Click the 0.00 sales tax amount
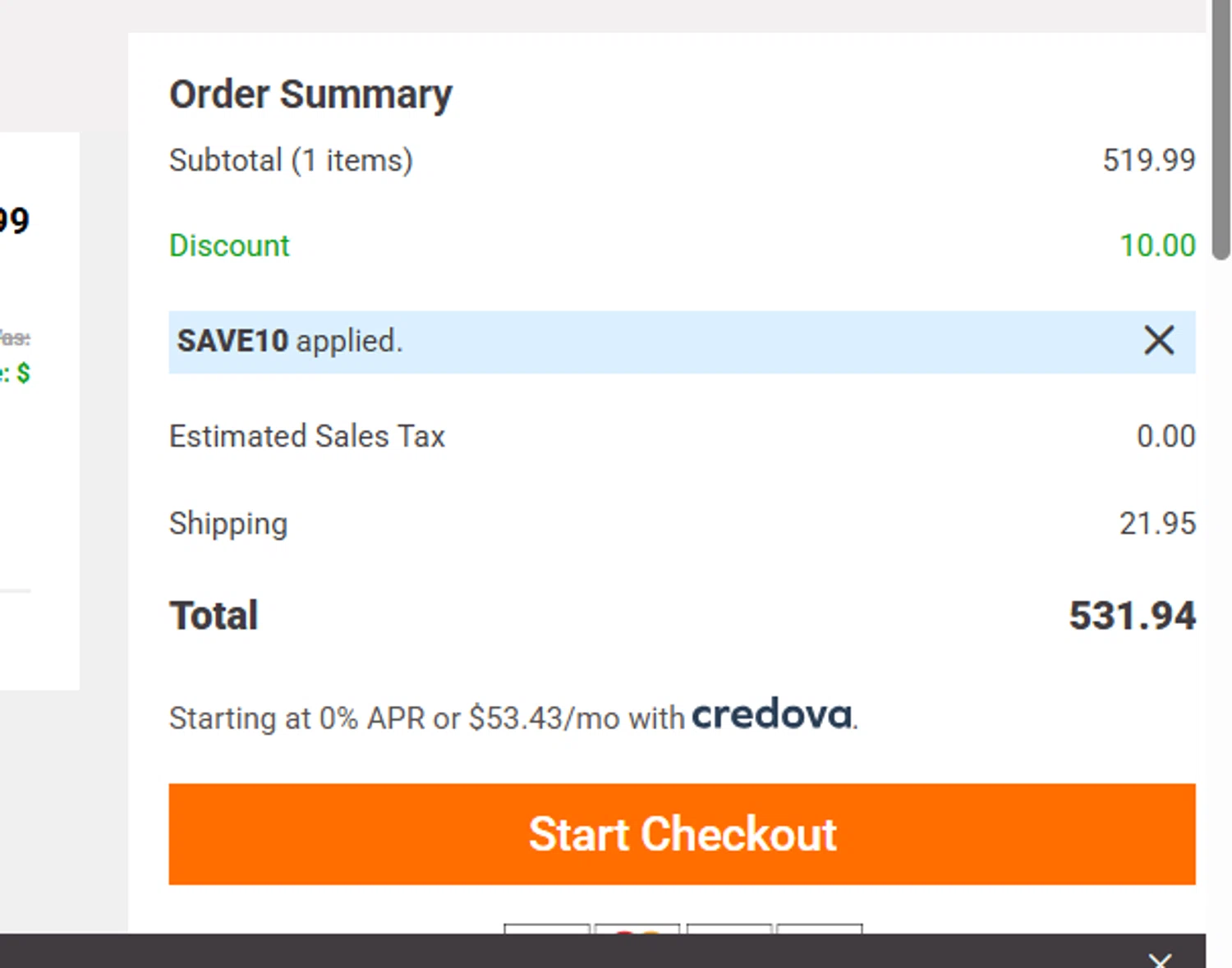Image resolution: width=1232 pixels, height=968 pixels. pos(1165,436)
